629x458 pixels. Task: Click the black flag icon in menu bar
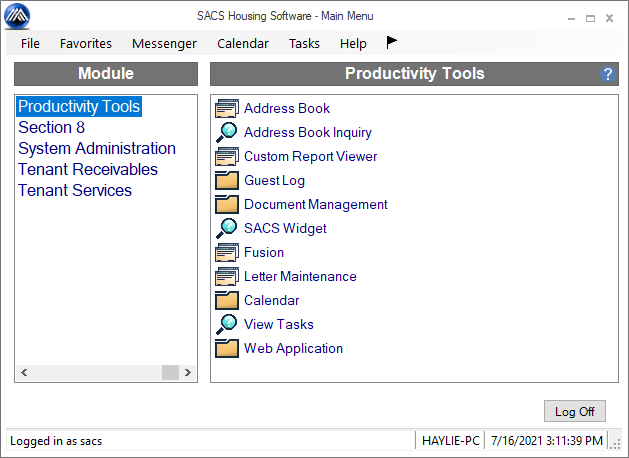point(392,42)
